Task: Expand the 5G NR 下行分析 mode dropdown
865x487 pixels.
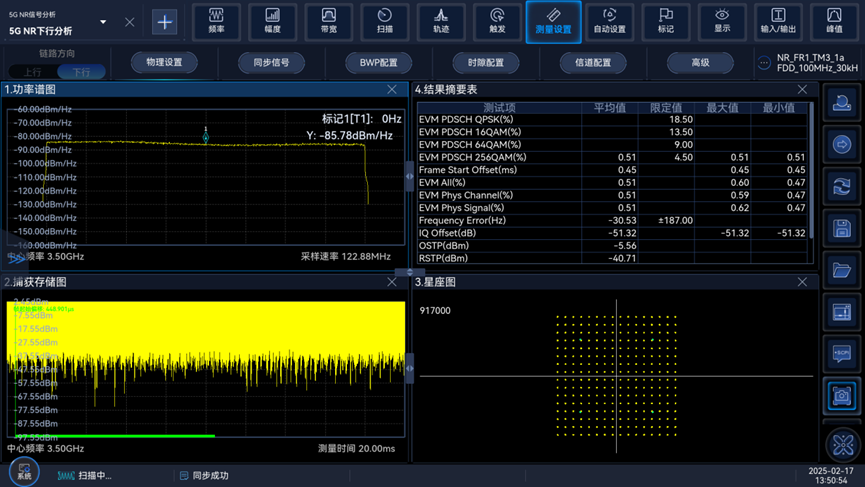Action: [x=102, y=22]
